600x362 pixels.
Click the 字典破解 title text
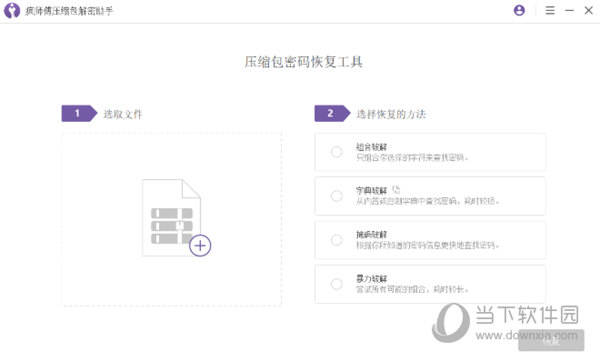click(x=371, y=191)
